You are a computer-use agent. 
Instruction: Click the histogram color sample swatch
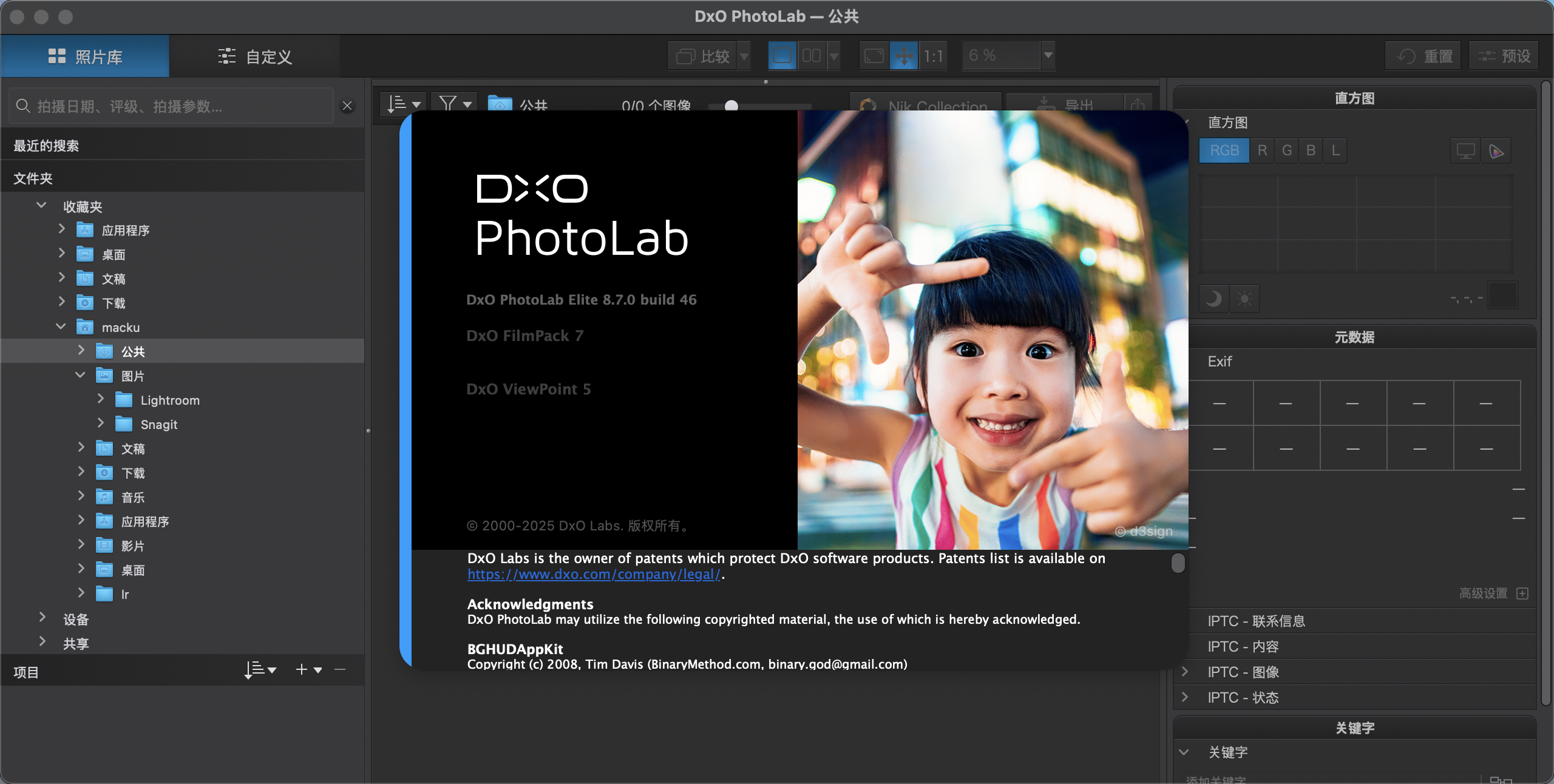coord(1504,296)
